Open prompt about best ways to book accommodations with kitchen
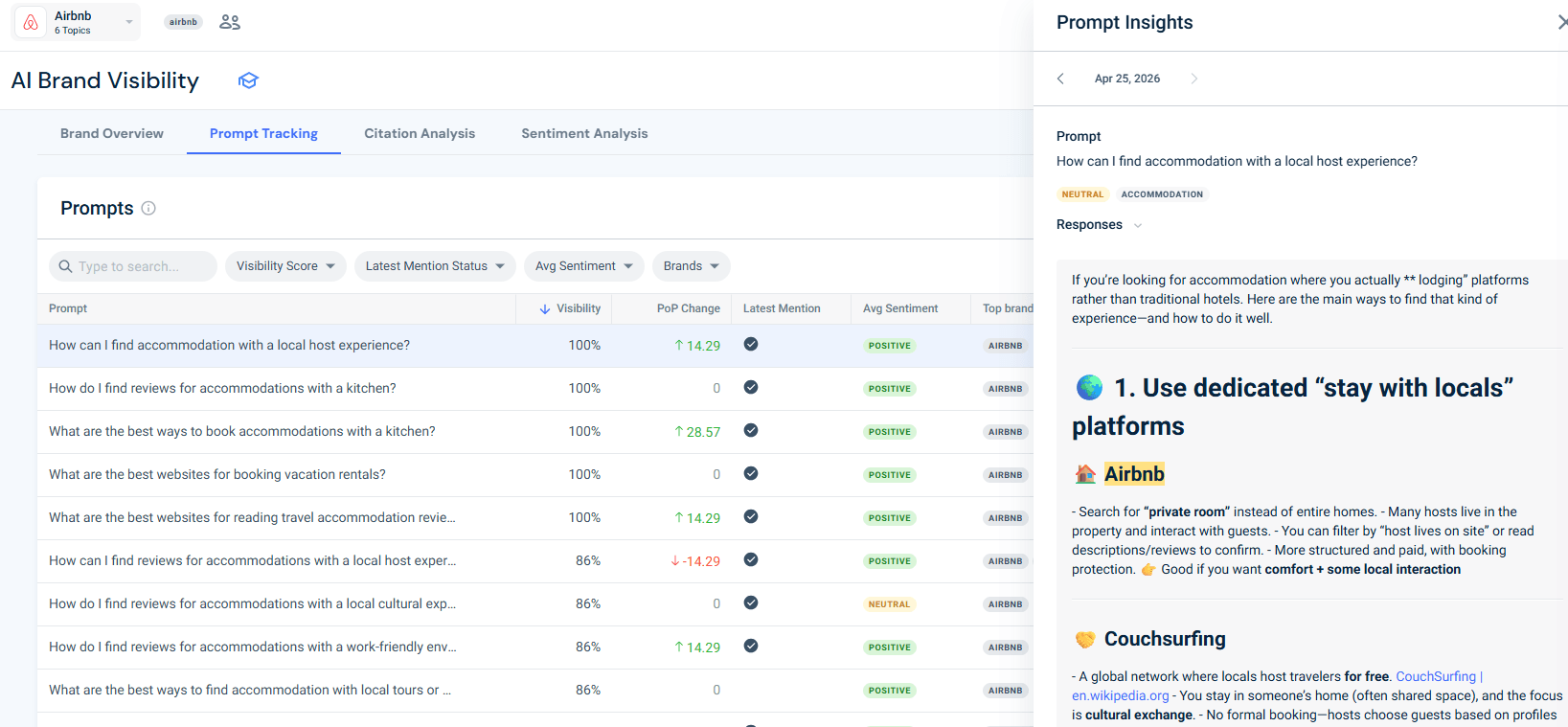The image size is (1568, 727). pos(242,431)
